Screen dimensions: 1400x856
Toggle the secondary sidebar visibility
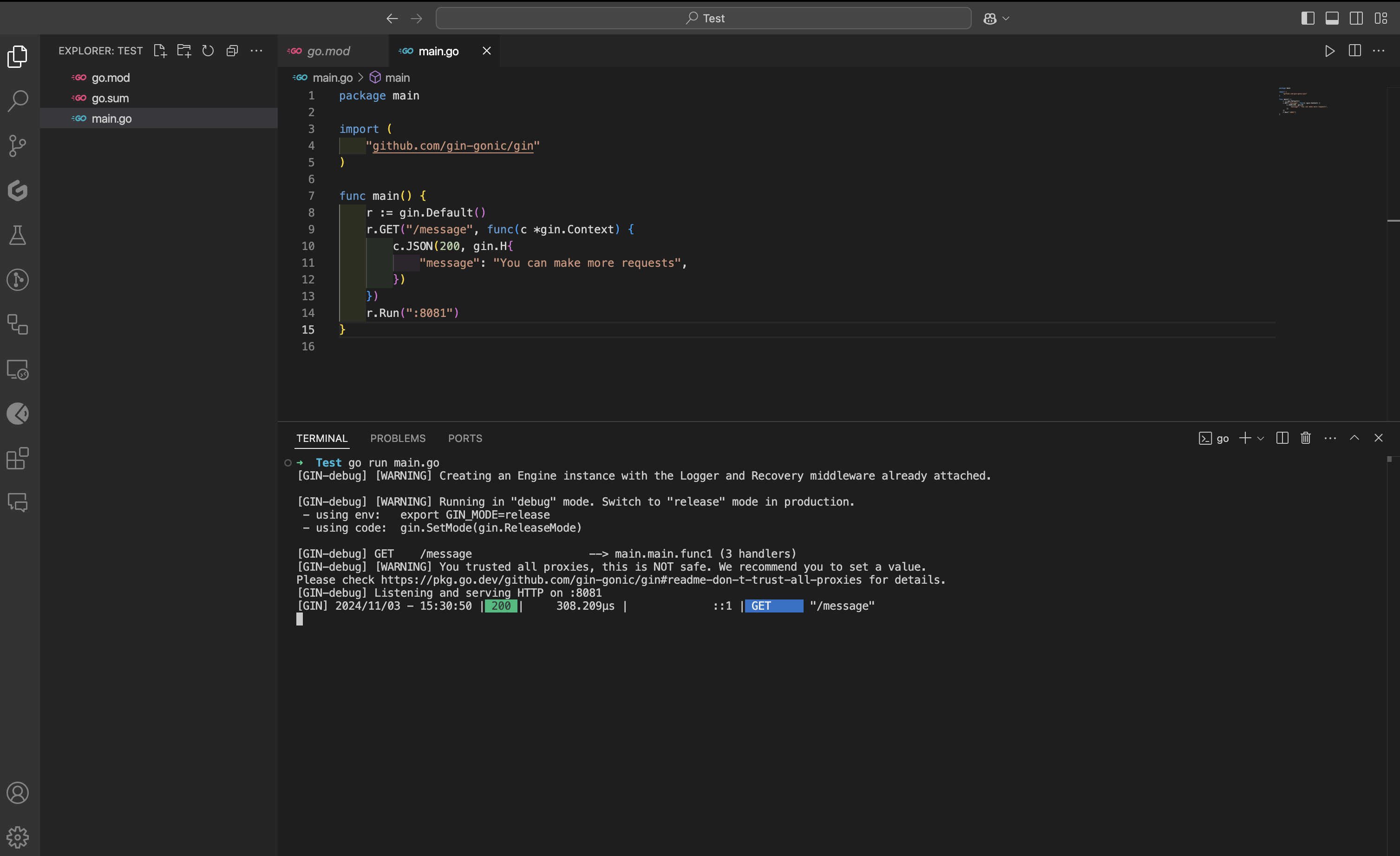(1356, 18)
